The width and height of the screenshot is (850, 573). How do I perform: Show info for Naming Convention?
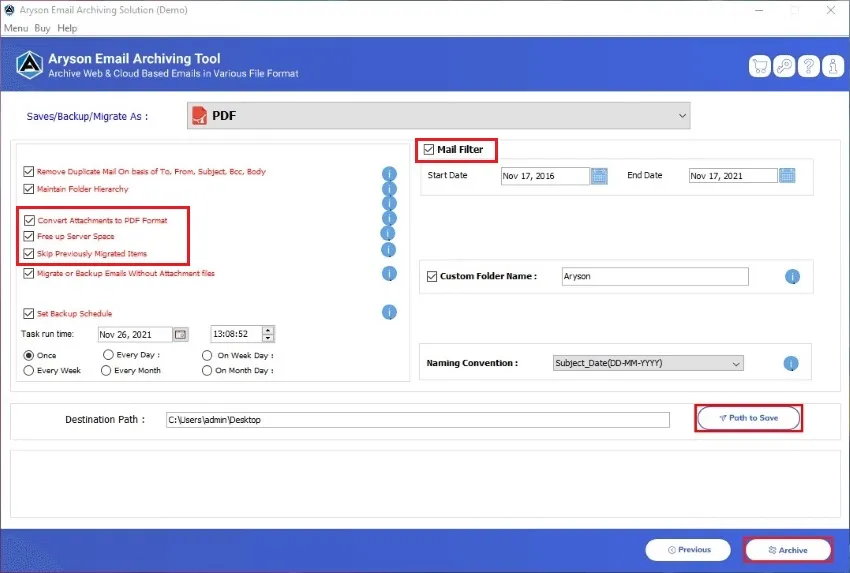[791, 363]
